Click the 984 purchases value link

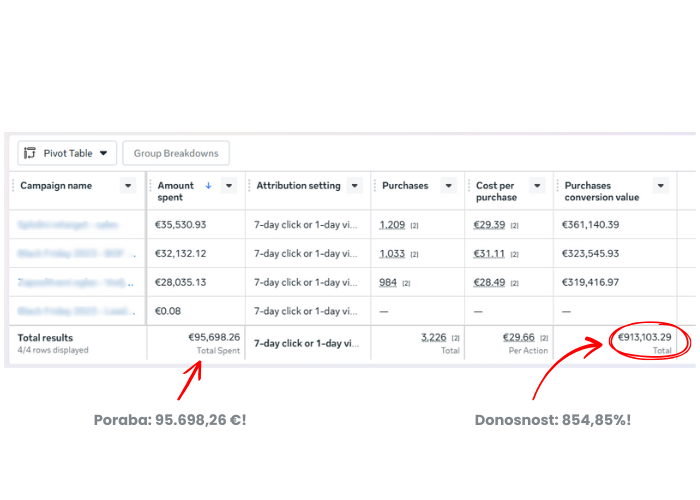pyautogui.click(x=388, y=283)
